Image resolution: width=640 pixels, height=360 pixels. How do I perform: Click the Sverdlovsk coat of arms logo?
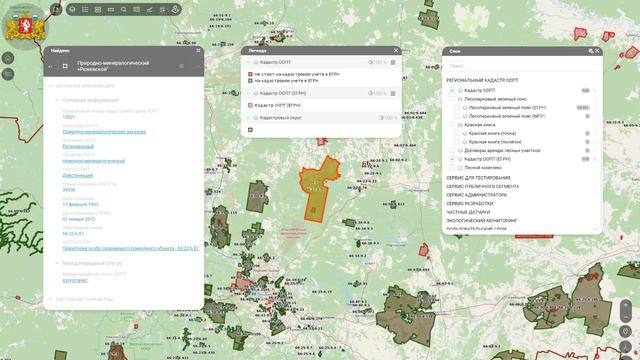25,27
